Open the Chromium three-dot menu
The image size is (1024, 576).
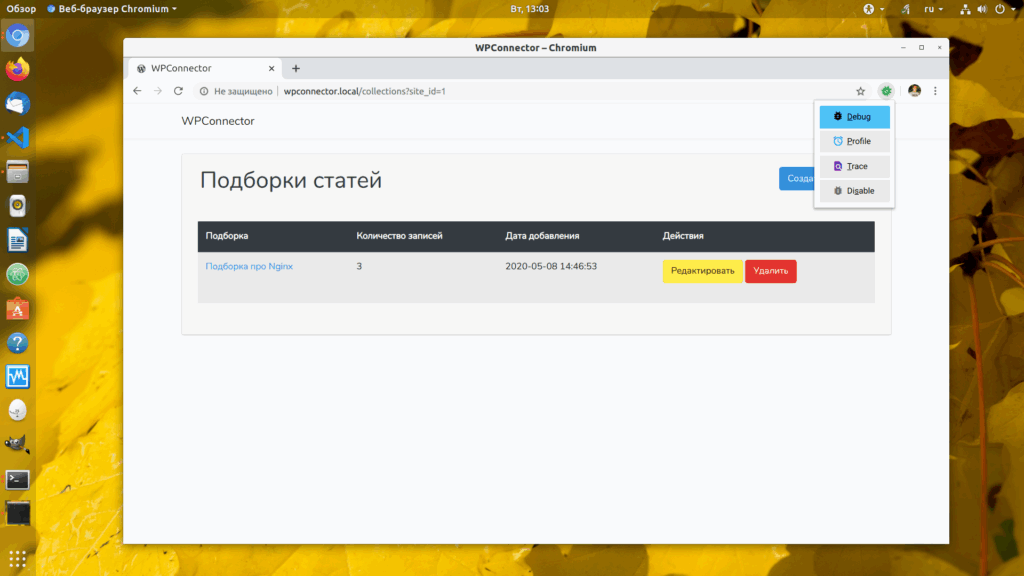pos(935,91)
